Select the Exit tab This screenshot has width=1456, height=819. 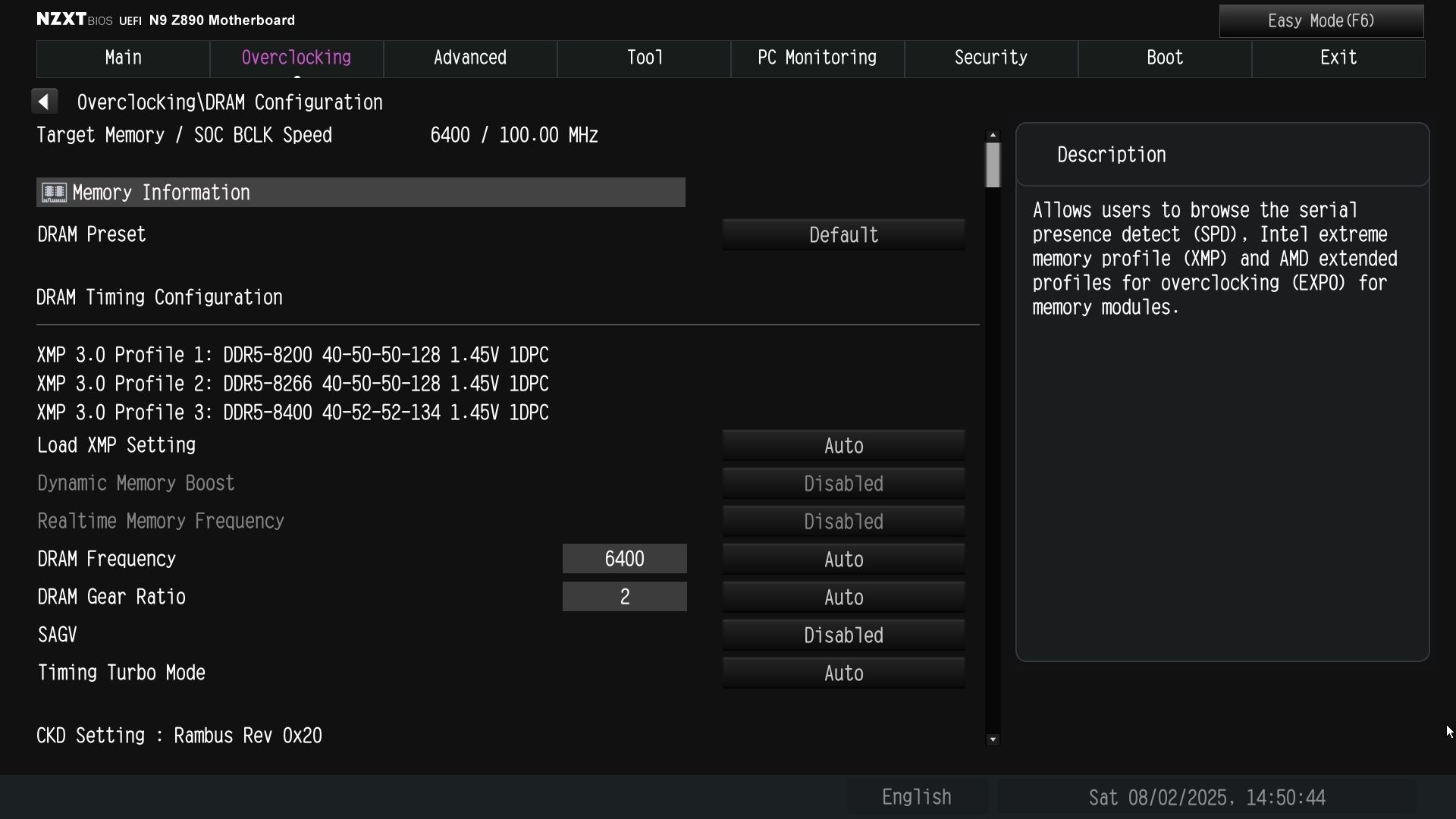pyautogui.click(x=1338, y=58)
